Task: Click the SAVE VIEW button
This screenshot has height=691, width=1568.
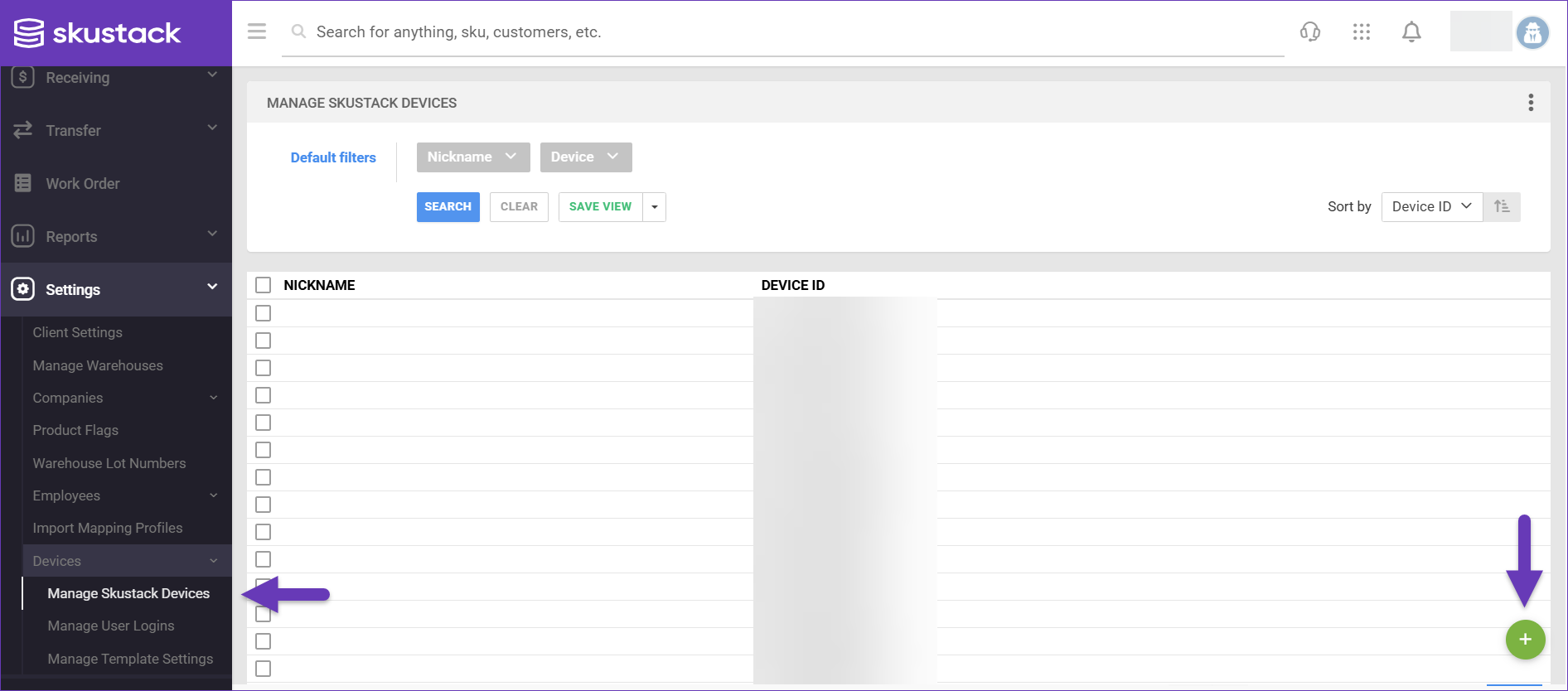Action: 601,207
